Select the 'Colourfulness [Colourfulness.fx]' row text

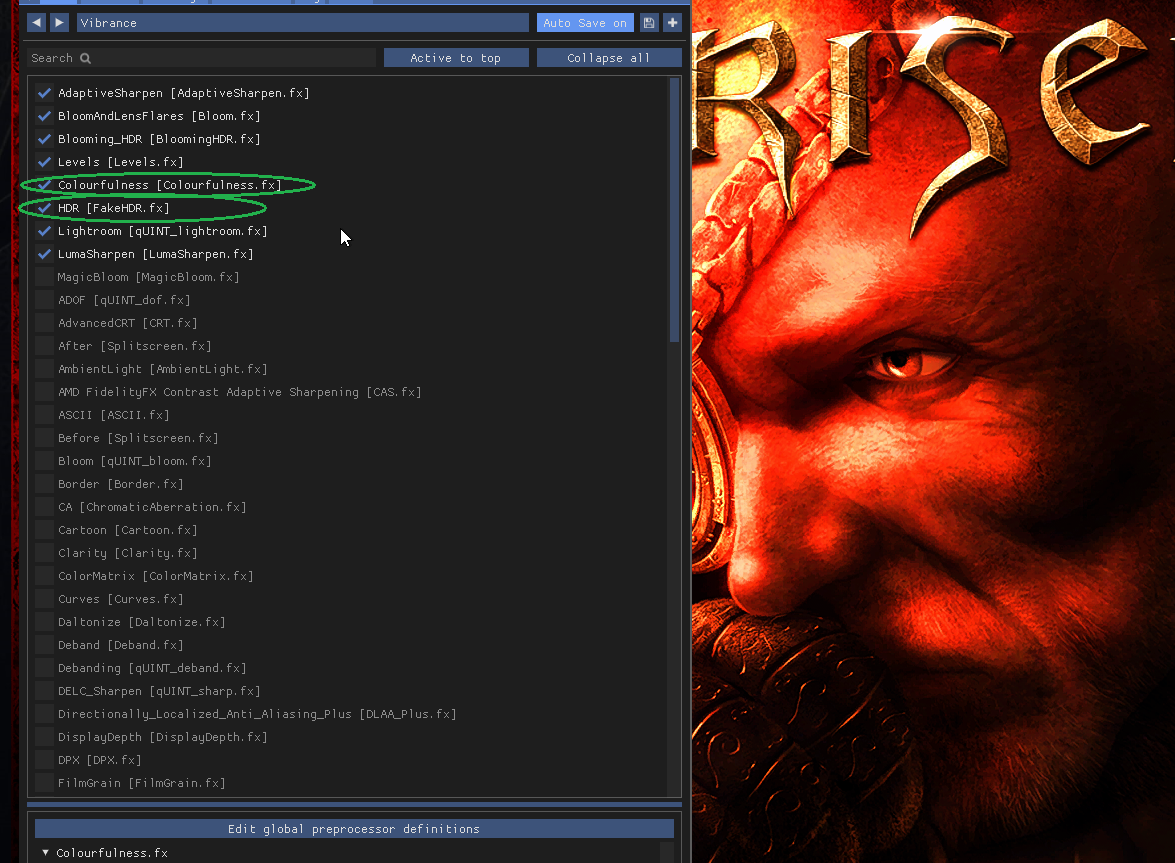170,185
